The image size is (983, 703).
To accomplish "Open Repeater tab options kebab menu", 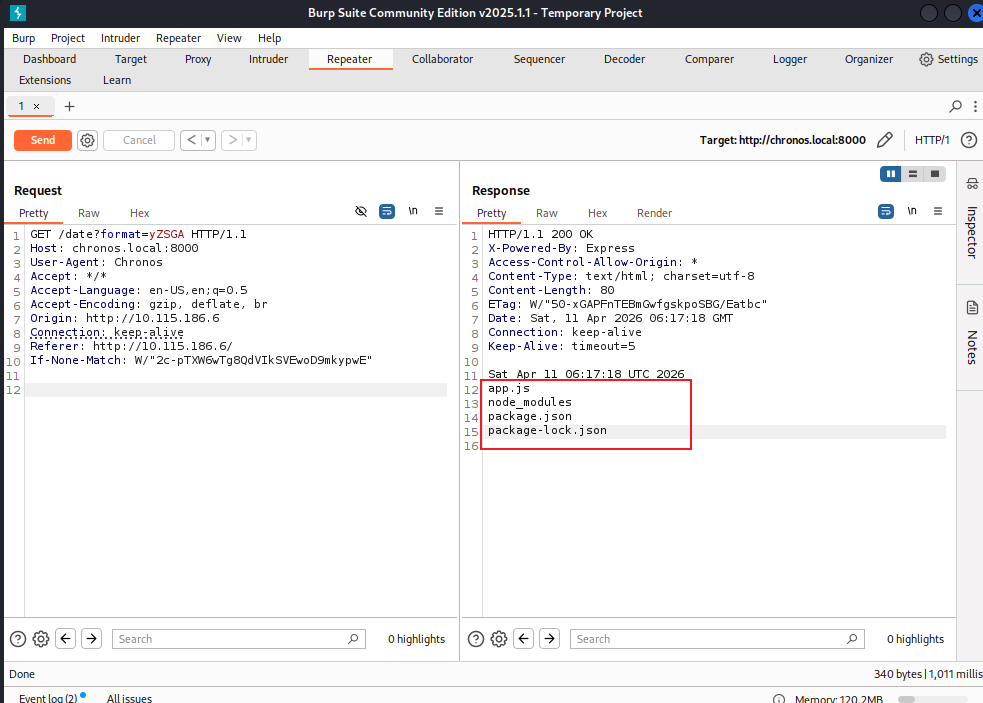I will 975,107.
